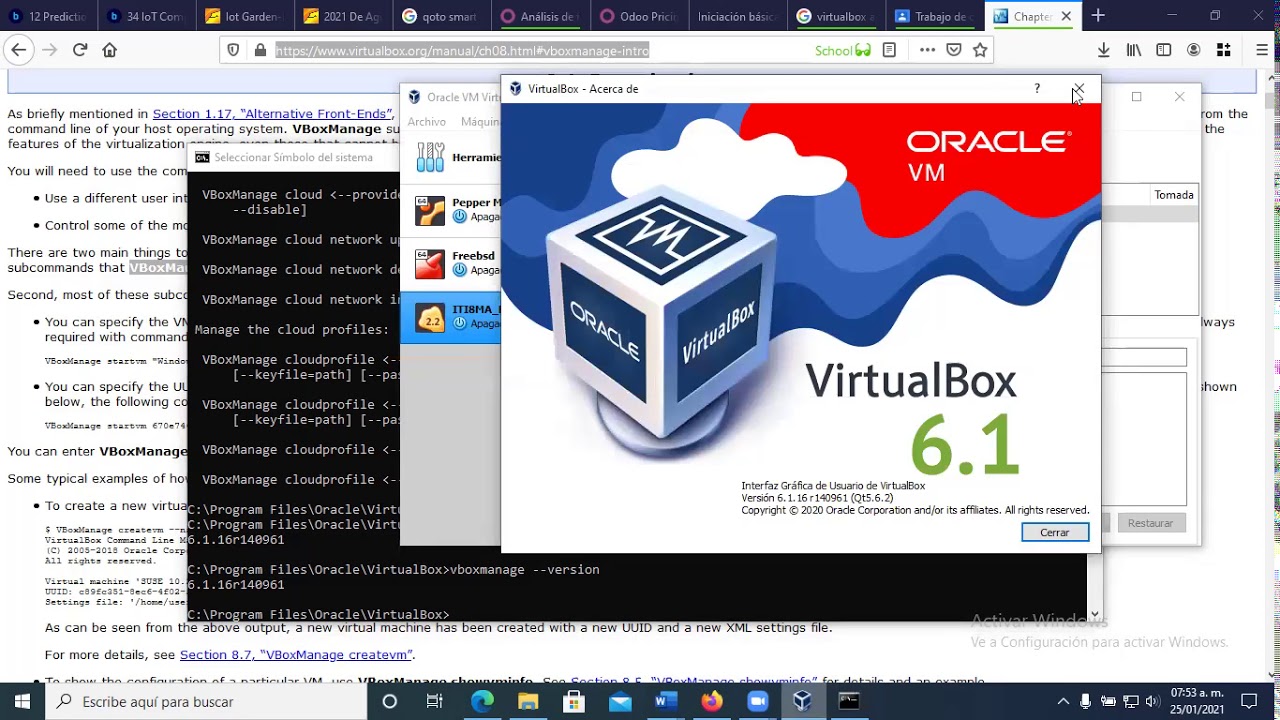This screenshot has width=1280, height=720.
Task: Open Cortana circle on taskbar
Action: (390, 701)
